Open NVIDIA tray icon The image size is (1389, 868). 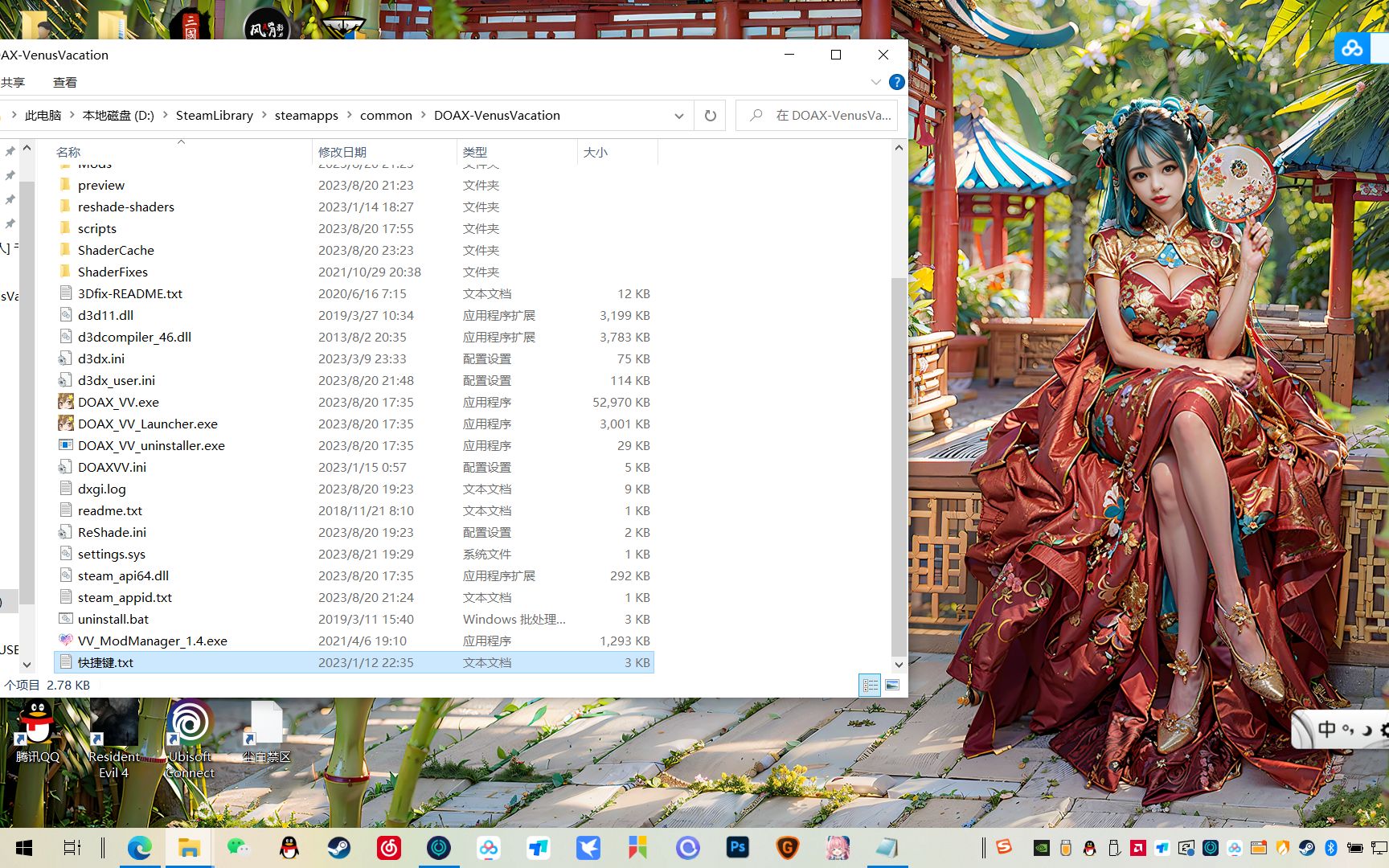[1041, 847]
